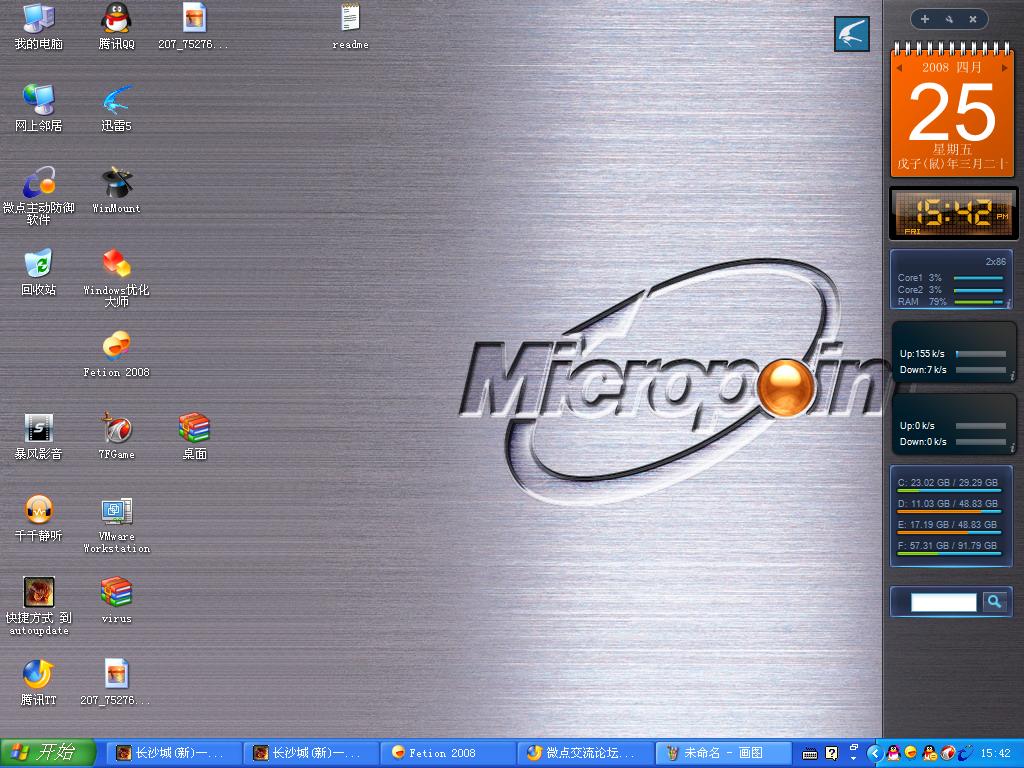The width and height of the screenshot is (1024, 768).
Task: Open the Fetion 2008 desktop icon
Action: click(116, 346)
